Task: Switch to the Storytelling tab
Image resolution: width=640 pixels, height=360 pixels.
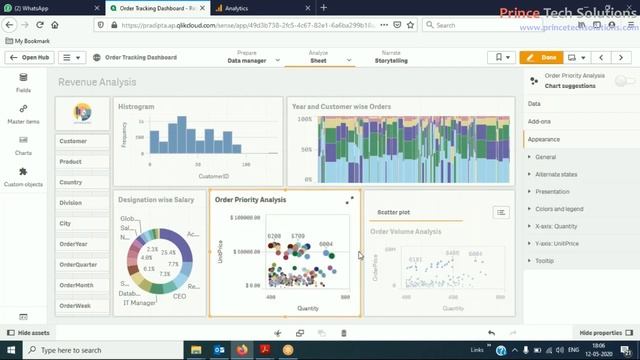Action: pyautogui.click(x=391, y=57)
